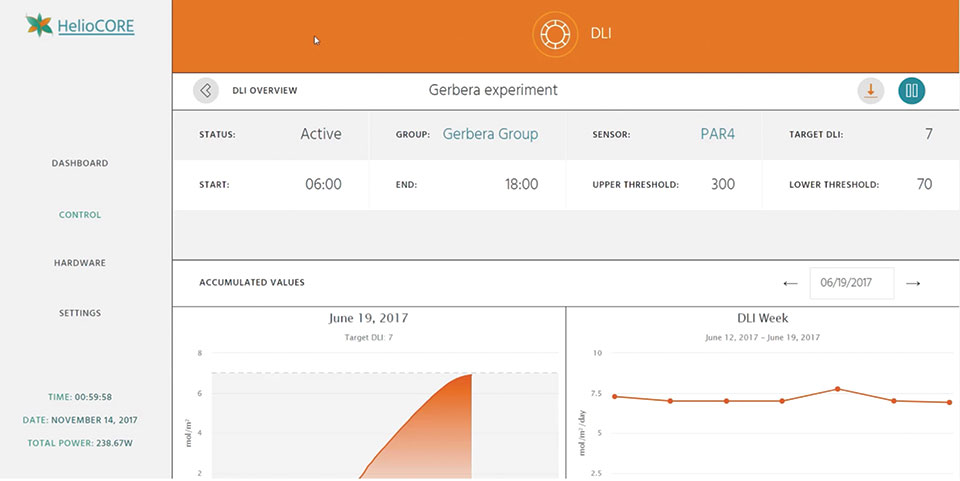Pause the experiment with the teal button
This screenshot has width=960, height=481.
pos(911,90)
